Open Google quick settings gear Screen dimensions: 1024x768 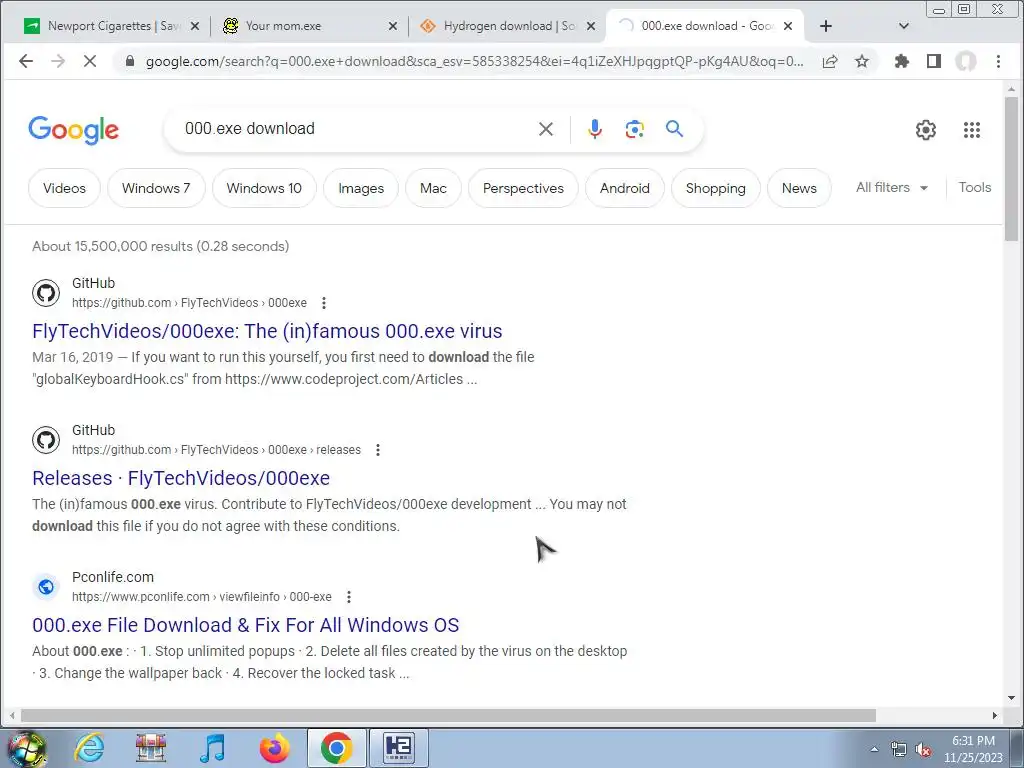[925, 130]
